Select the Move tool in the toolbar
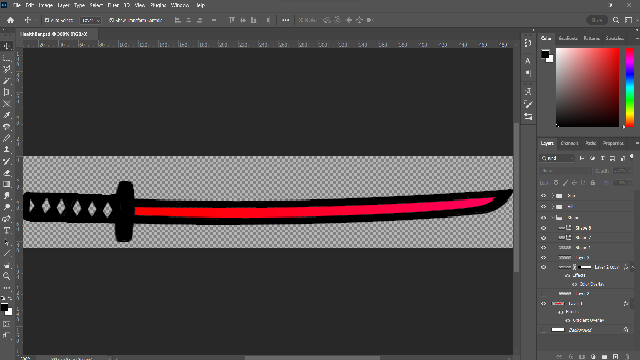This screenshot has height=360, width=640. point(7,46)
